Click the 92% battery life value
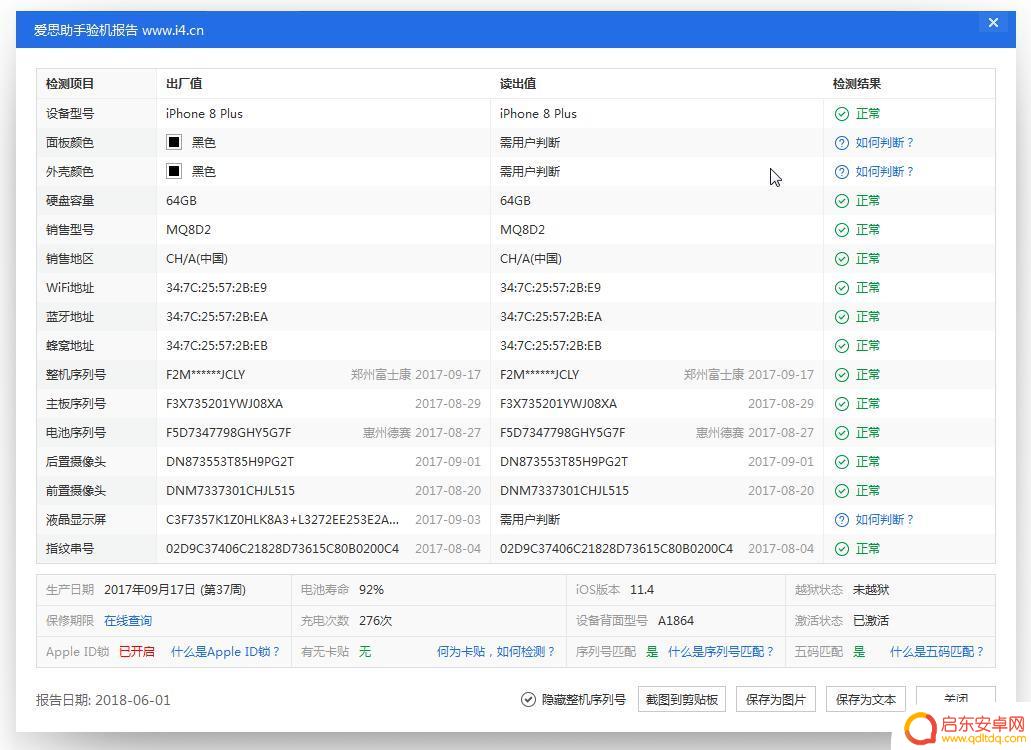This screenshot has height=750, width=1031. 371,590
